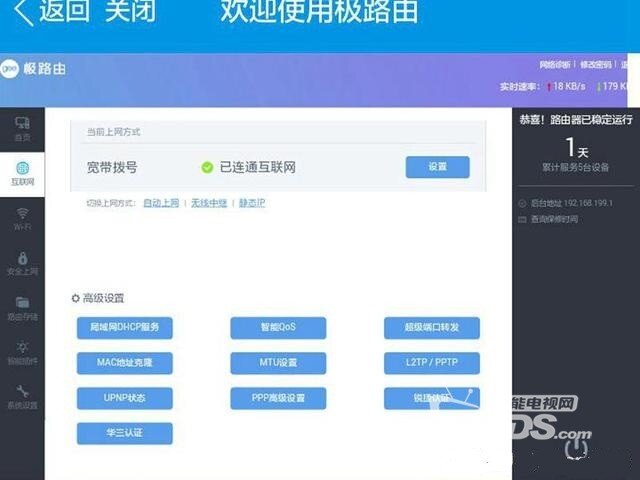Select the 互联网 globe icon in sidebar
The height and width of the screenshot is (480, 640).
(x=22, y=173)
